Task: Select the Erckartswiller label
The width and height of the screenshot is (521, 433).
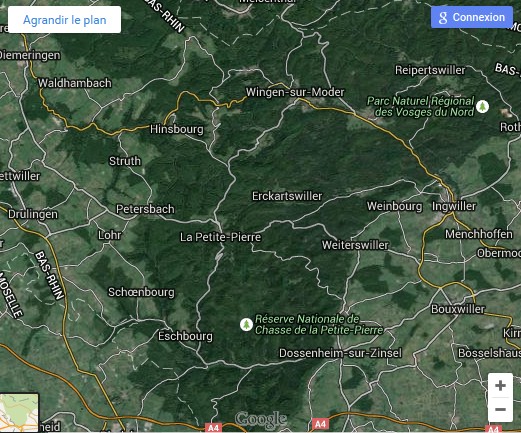Action: point(287,196)
